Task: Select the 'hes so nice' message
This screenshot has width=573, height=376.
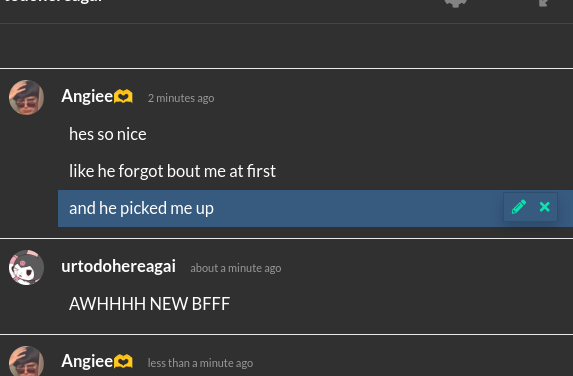Action: coord(108,134)
